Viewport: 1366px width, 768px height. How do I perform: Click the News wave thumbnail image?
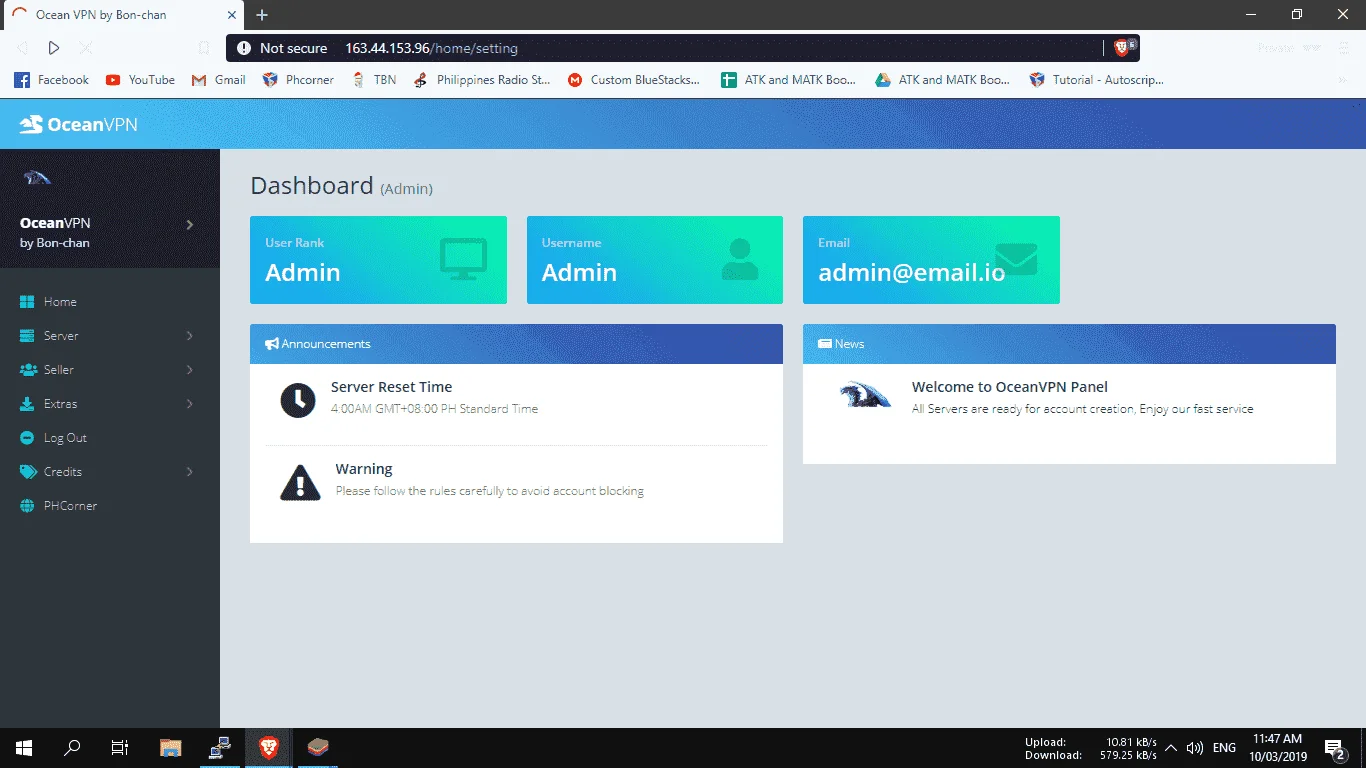click(x=865, y=394)
